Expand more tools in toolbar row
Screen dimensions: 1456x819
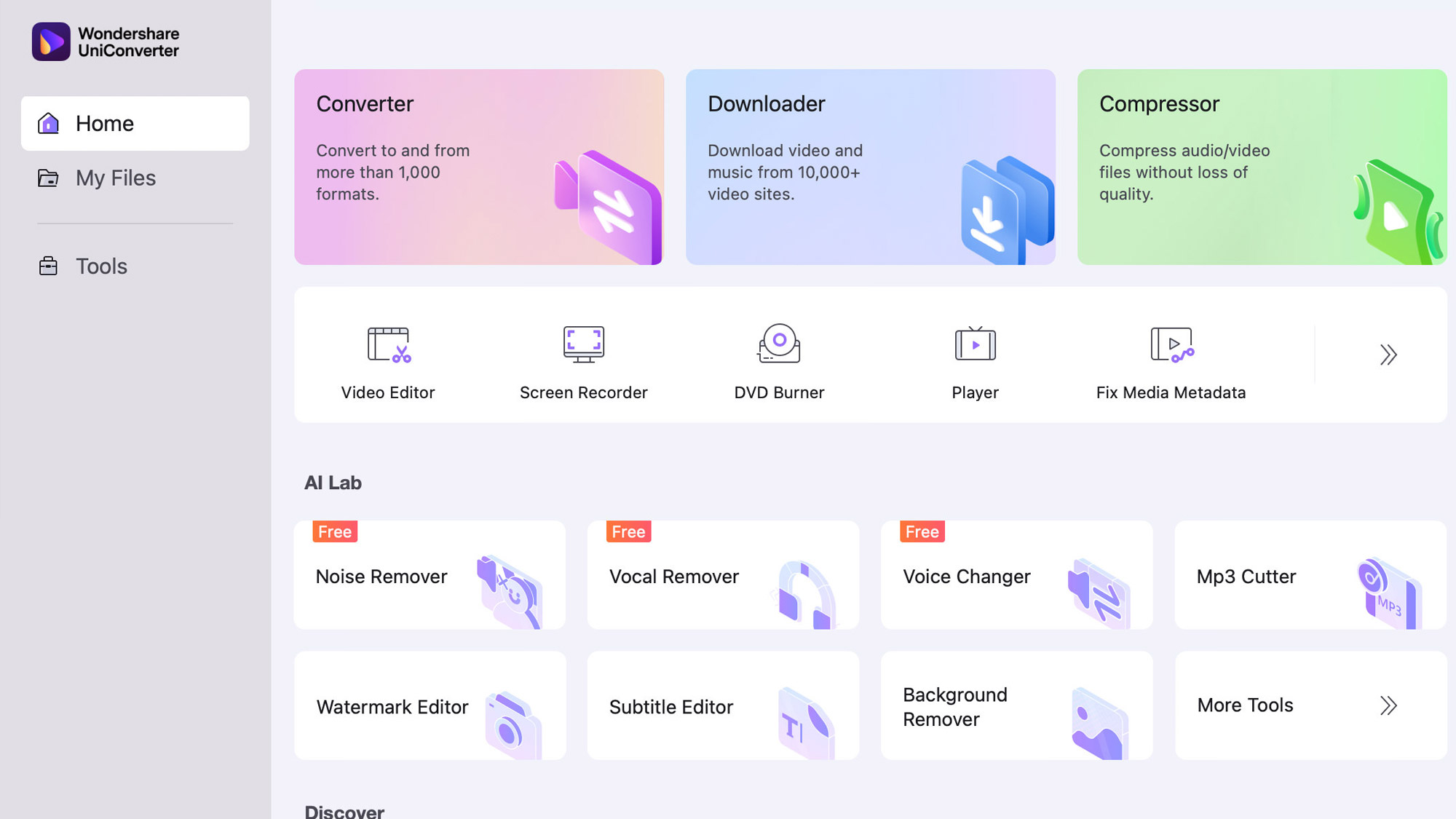coord(1387,354)
